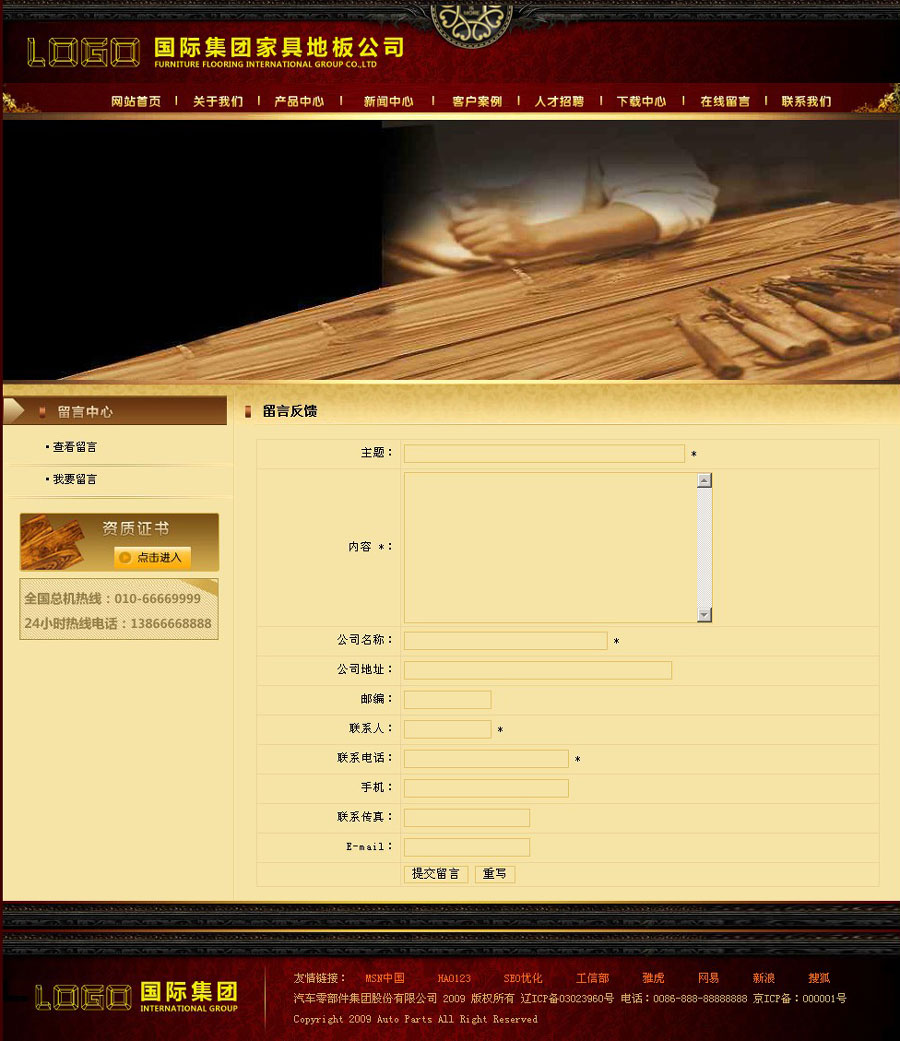Click the 留言反馈 section title
The image size is (900, 1041).
click(x=290, y=411)
